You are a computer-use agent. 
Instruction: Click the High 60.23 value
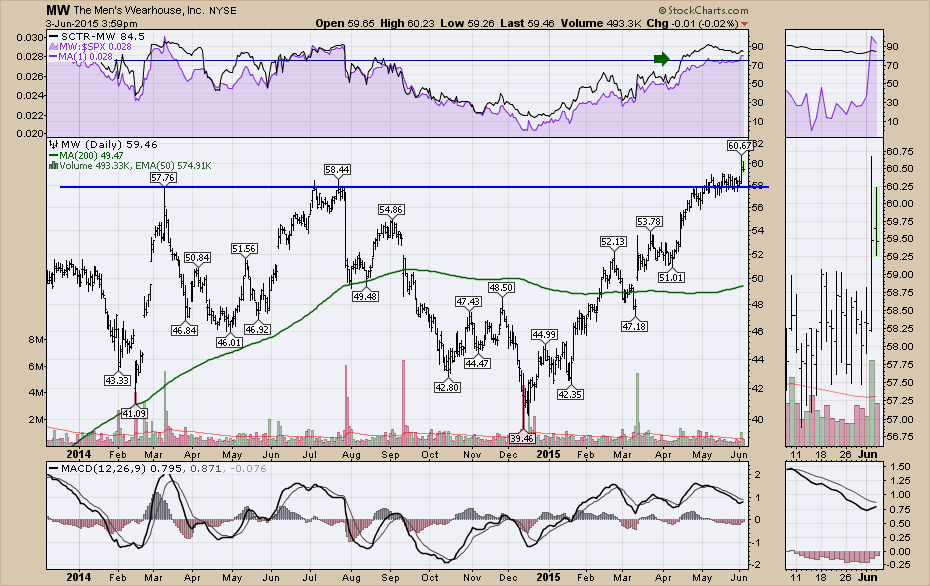tap(407, 24)
